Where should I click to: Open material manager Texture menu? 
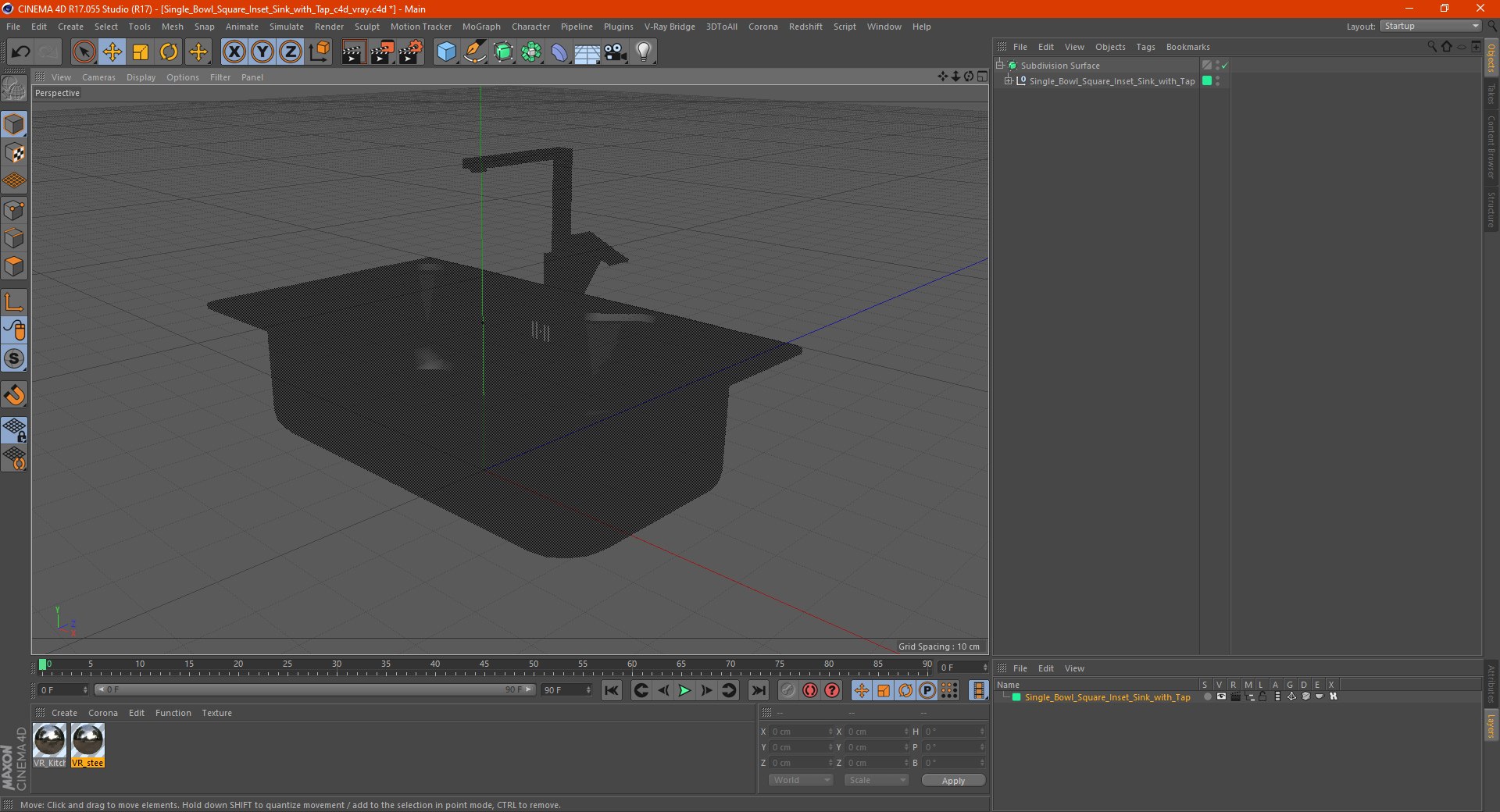click(216, 713)
